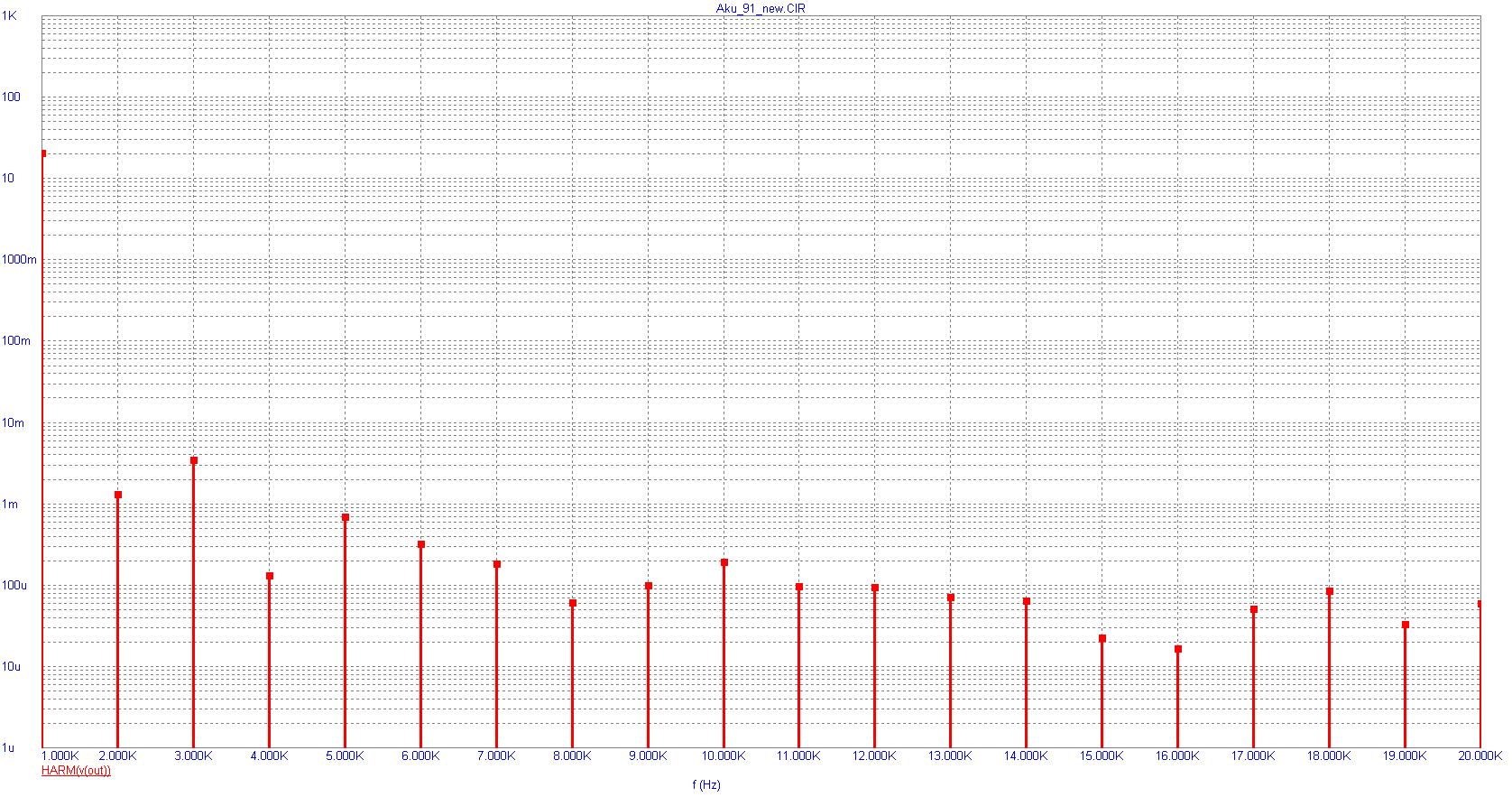Click the f (Hz) axis label
This screenshot has width=1512, height=797.
point(706,784)
